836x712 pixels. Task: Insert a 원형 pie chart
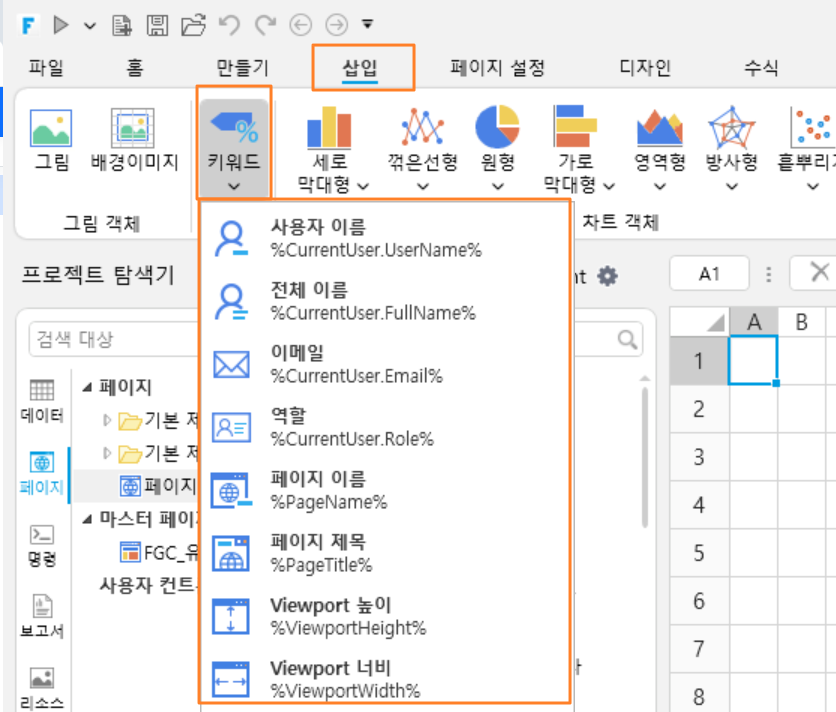tap(497, 148)
